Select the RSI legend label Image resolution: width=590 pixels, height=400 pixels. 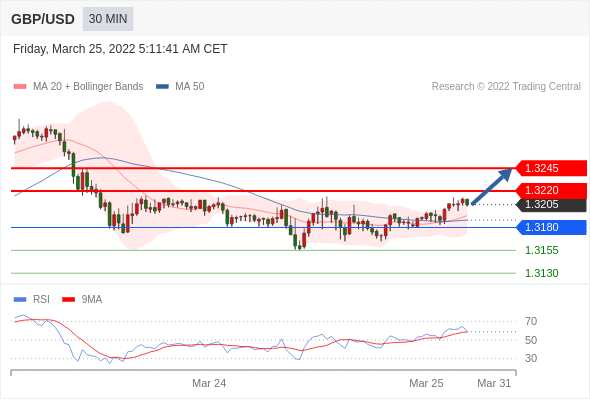[x=41, y=300]
